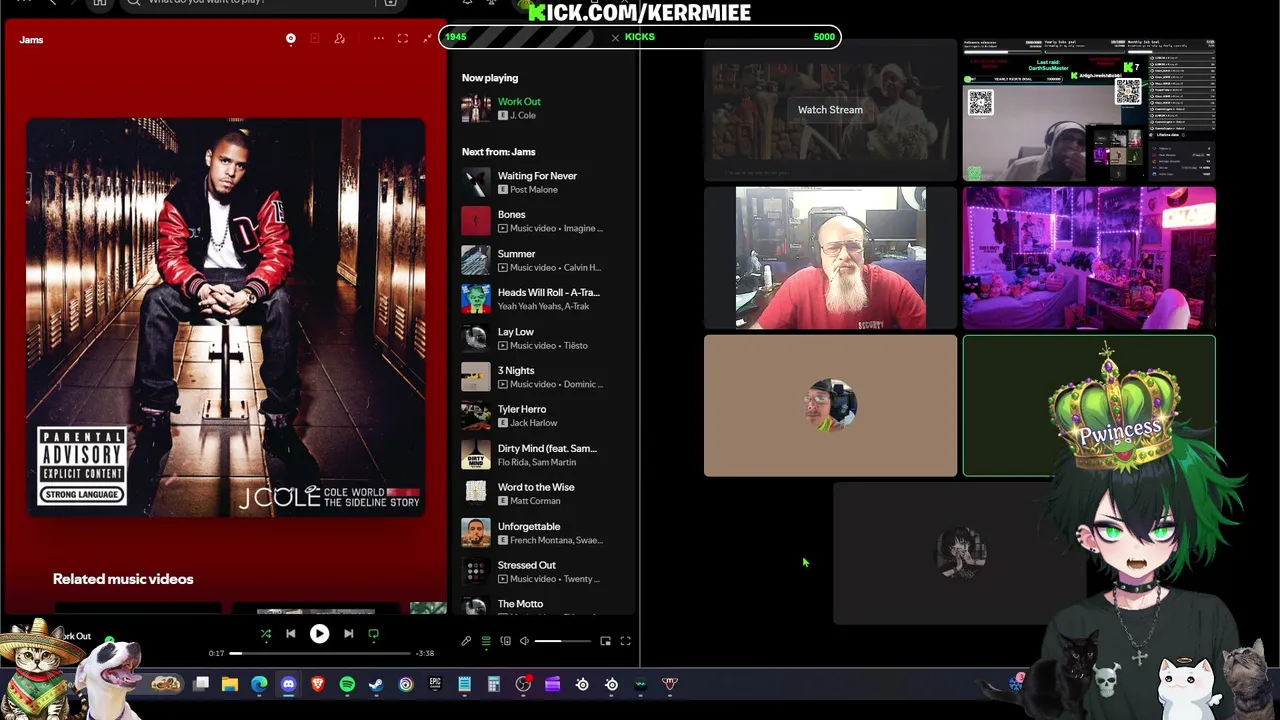Open Task View on the taskbar

click(201, 684)
